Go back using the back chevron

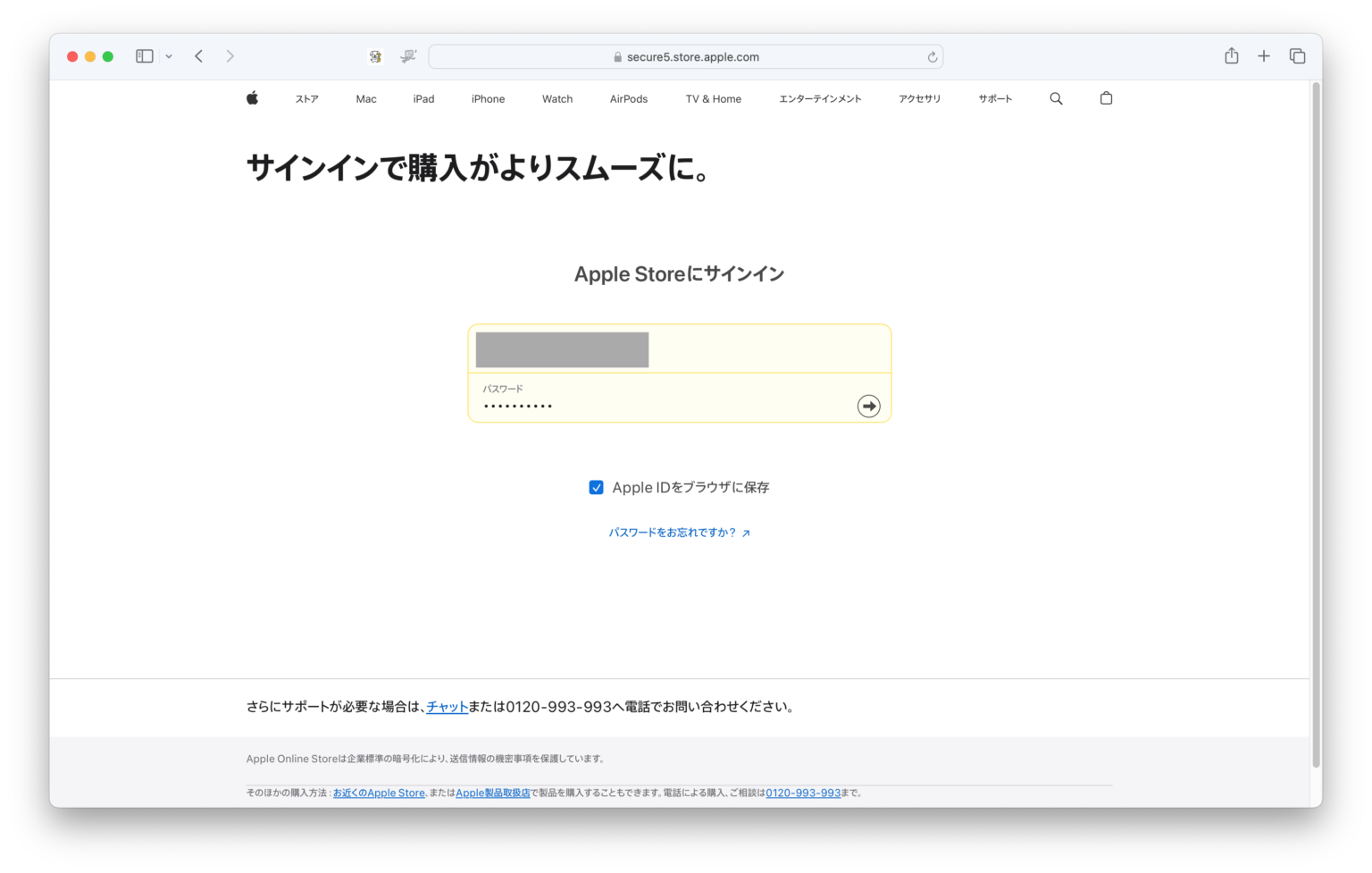point(198,55)
